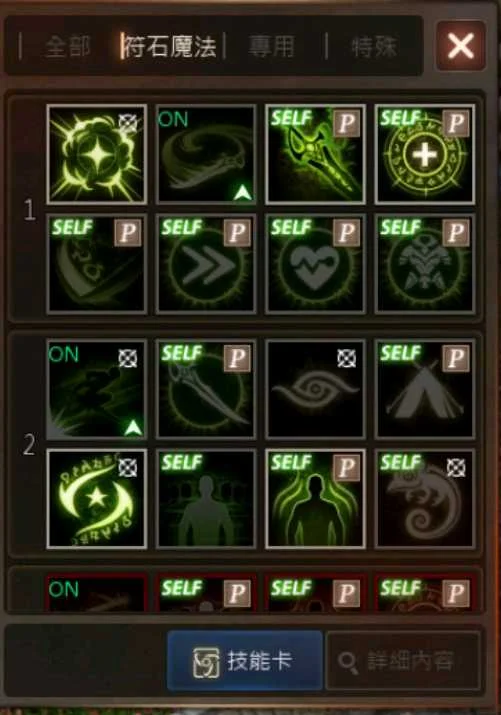
Task: Switch to the 專用 tab
Action: [x=272, y=47]
